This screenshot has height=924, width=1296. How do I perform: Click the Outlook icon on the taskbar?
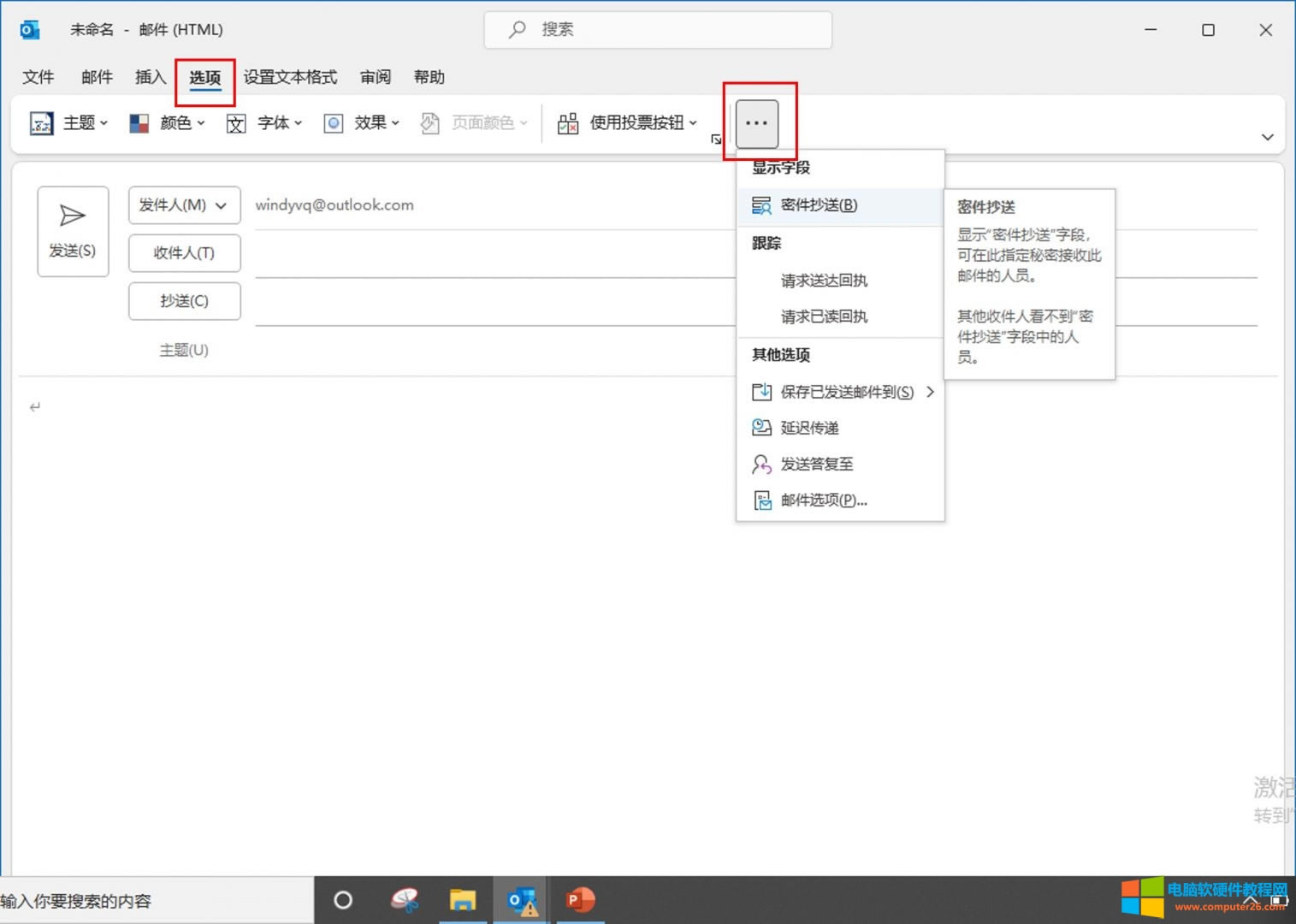[522, 901]
